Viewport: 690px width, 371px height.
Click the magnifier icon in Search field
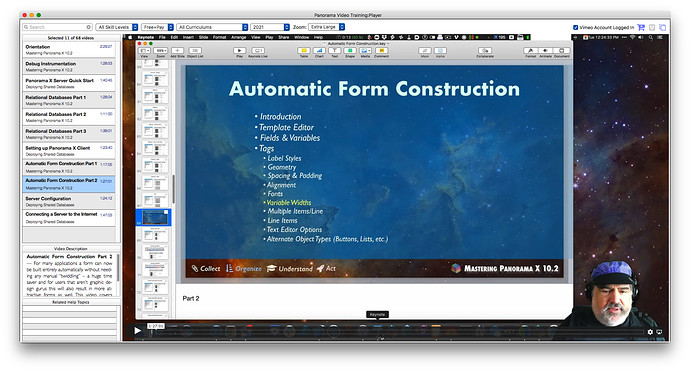(26, 27)
